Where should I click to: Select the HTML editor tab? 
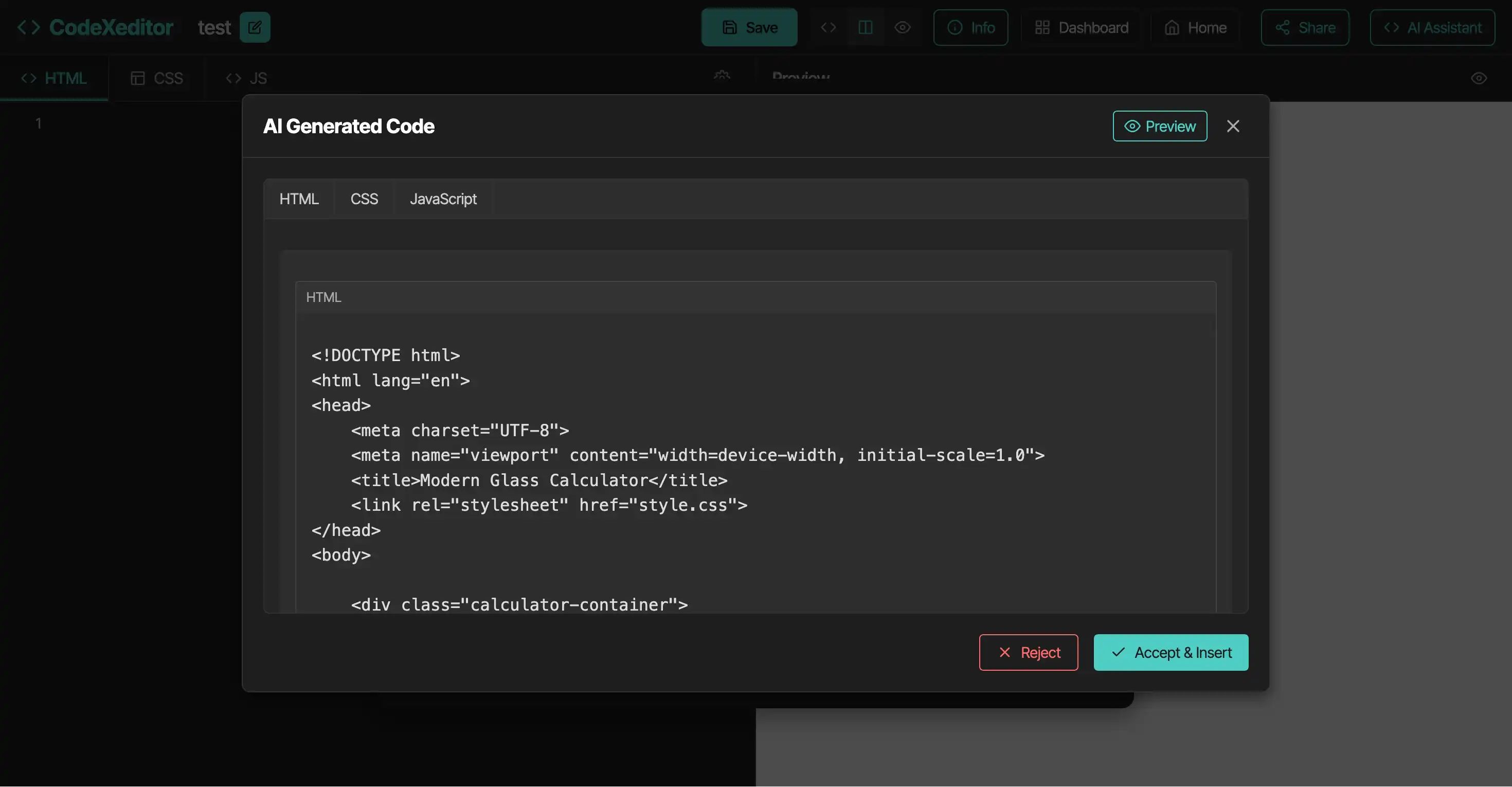tap(54, 78)
